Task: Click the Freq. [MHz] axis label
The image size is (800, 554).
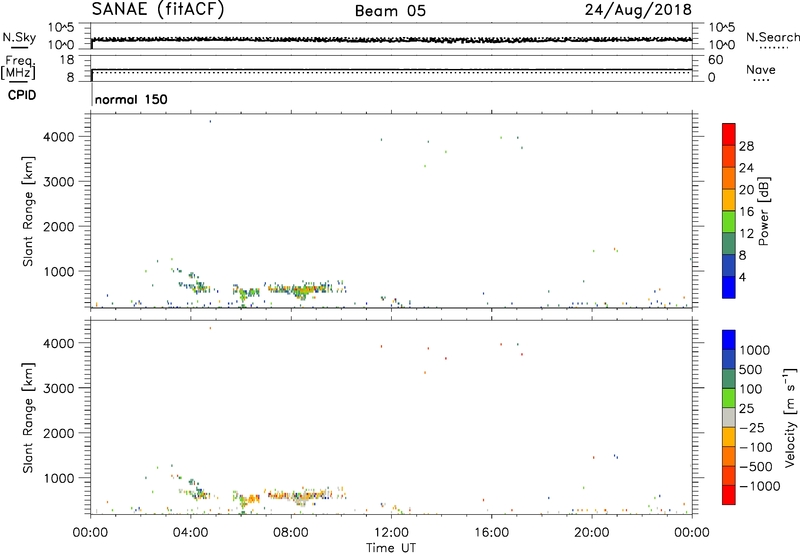Action: 20,67
